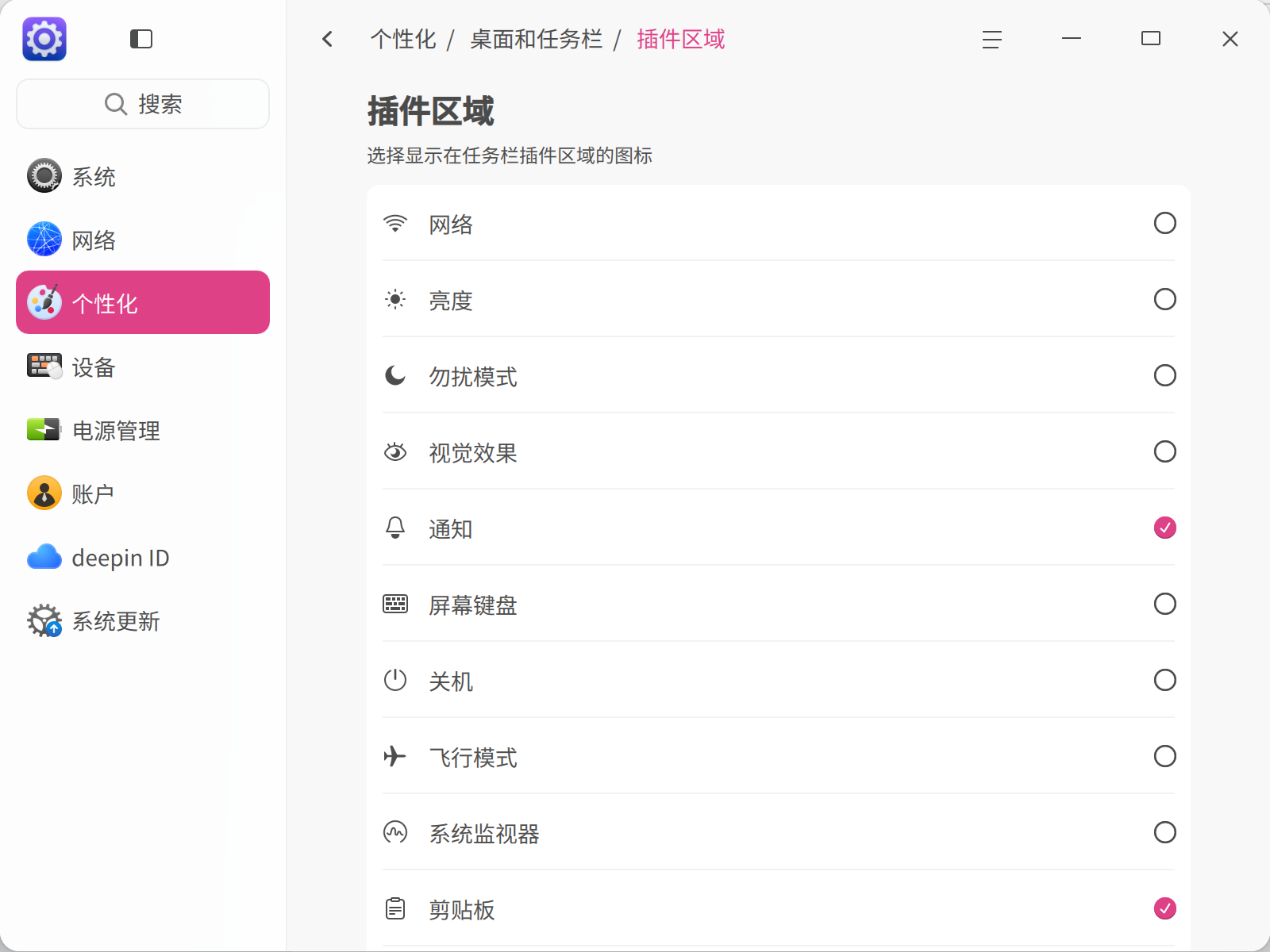Click the 电源管理 battery icon
This screenshot has width=1270, height=952.
(x=44, y=429)
